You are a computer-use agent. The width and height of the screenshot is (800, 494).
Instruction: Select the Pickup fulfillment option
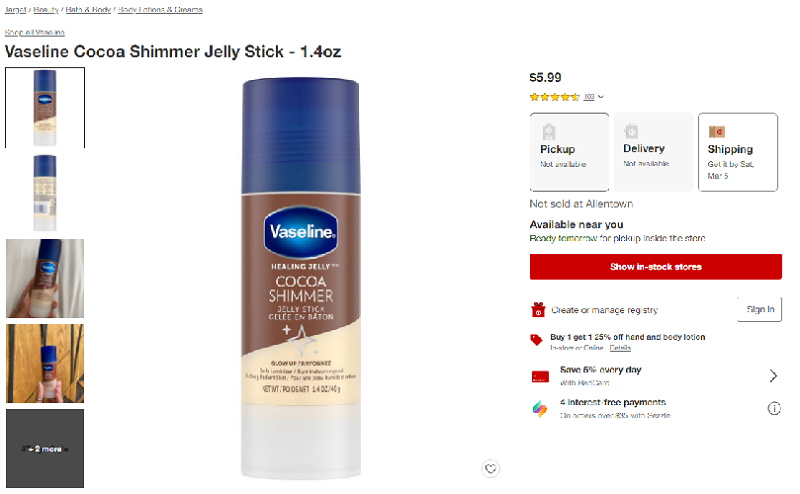[569, 152]
